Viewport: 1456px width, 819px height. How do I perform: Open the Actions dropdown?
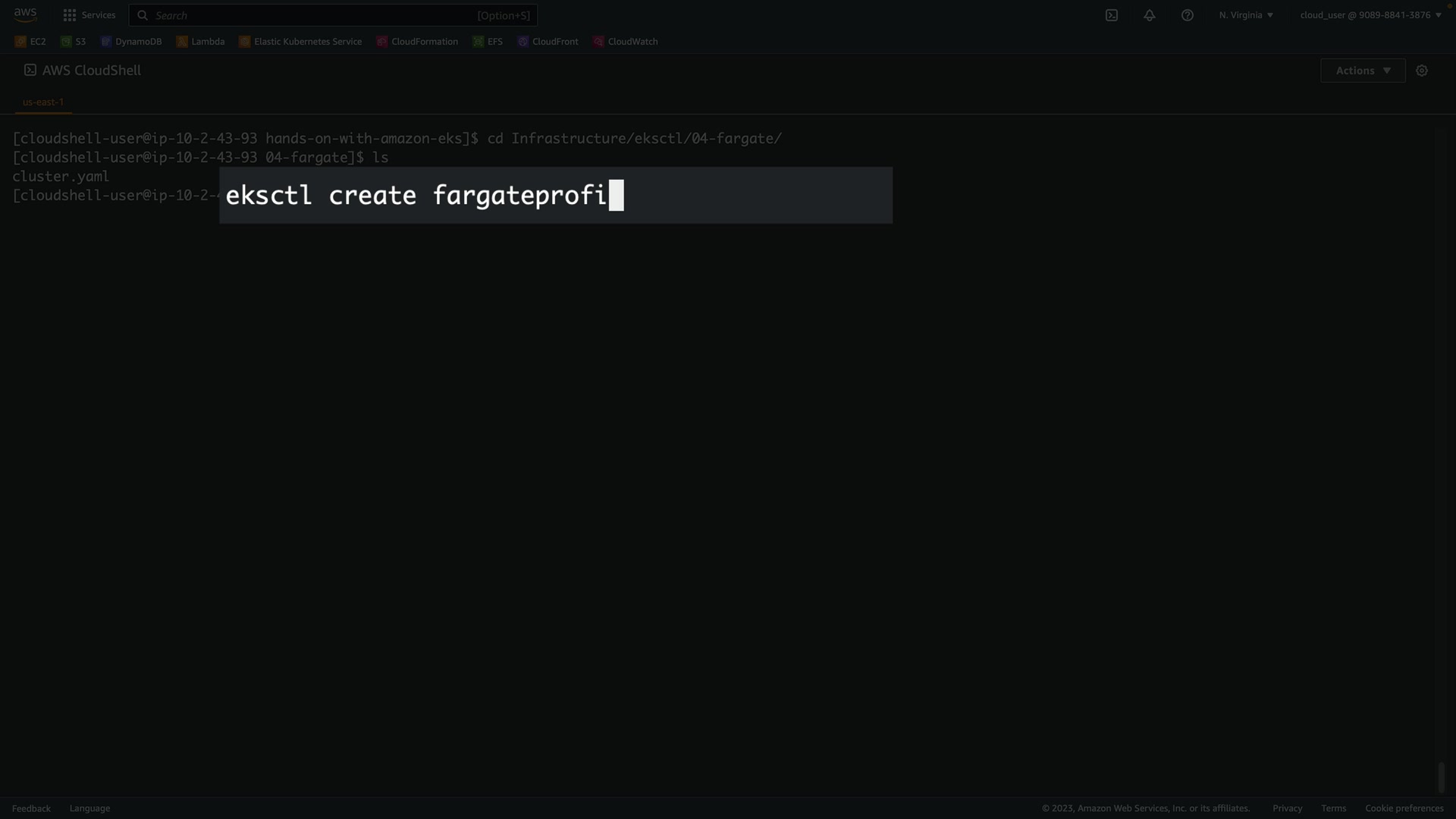point(1363,71)
